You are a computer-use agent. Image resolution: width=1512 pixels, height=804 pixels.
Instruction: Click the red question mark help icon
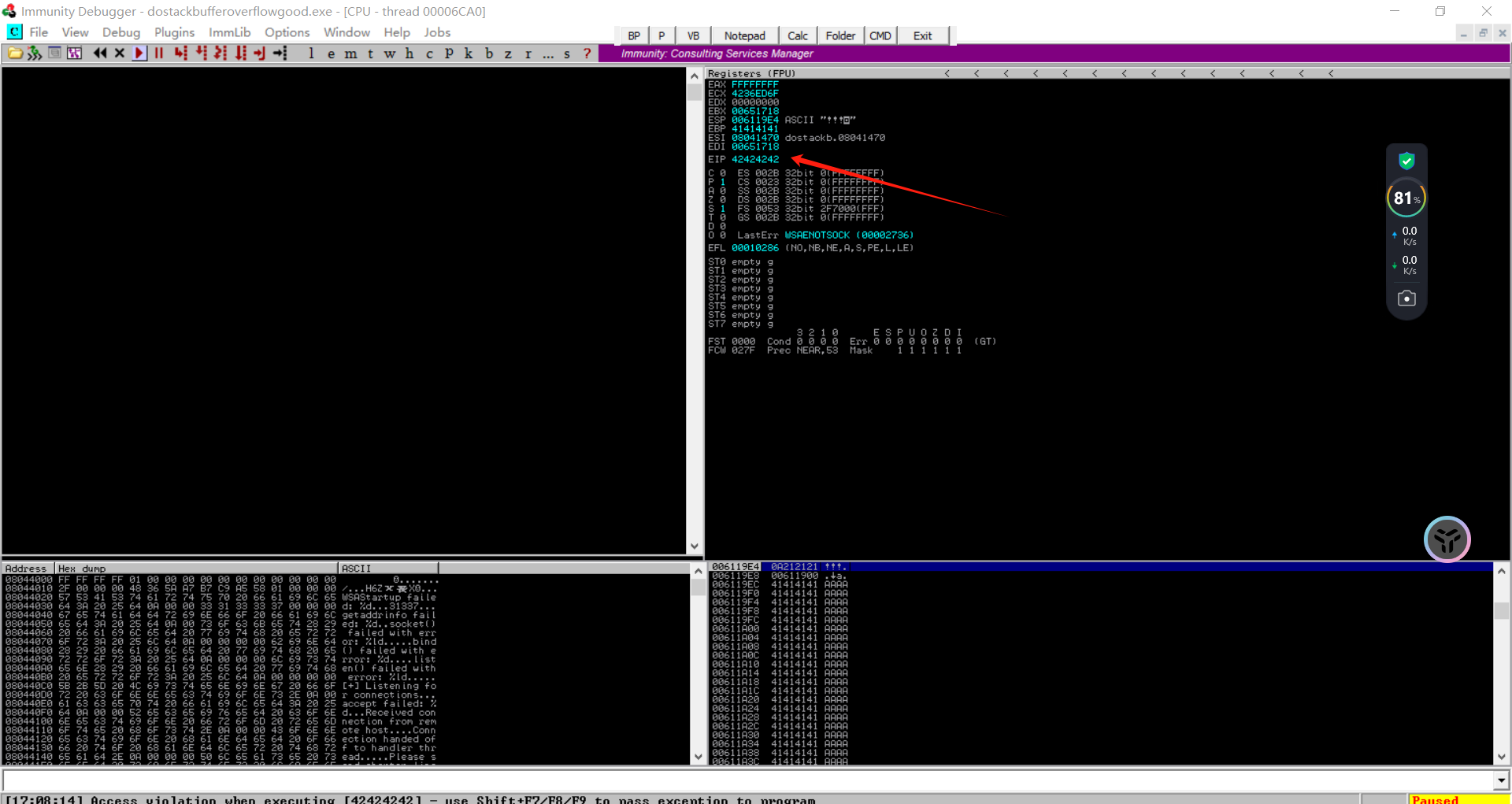(587, 54)
